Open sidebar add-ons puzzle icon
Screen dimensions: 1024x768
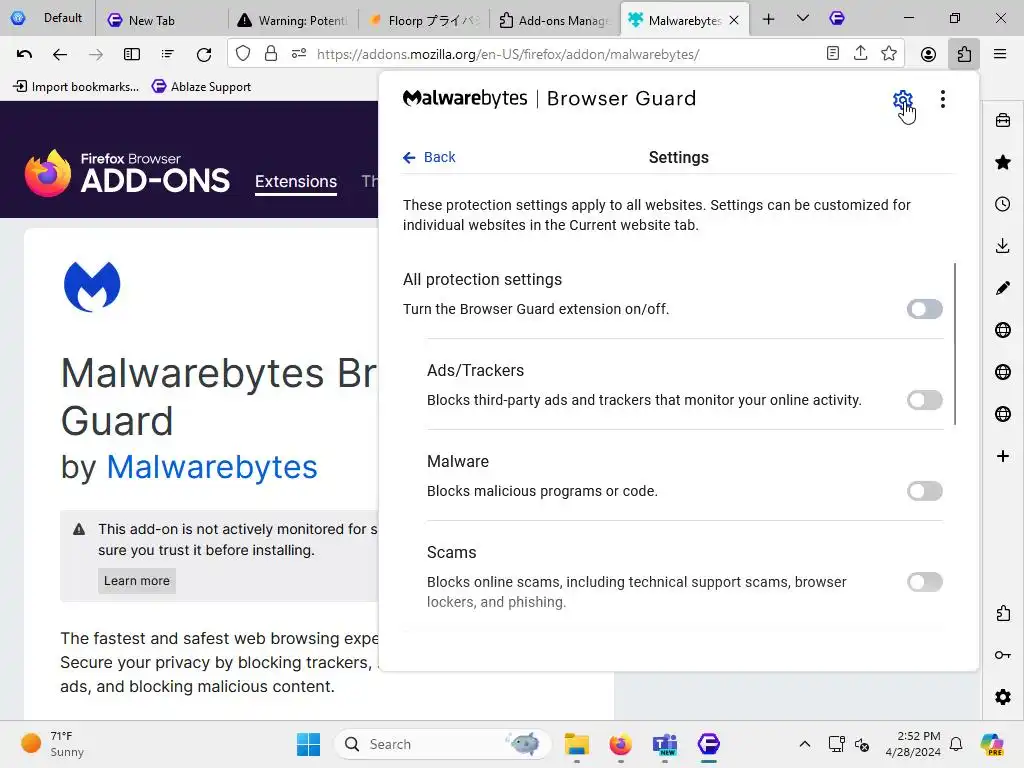(x=1002, y=613)
